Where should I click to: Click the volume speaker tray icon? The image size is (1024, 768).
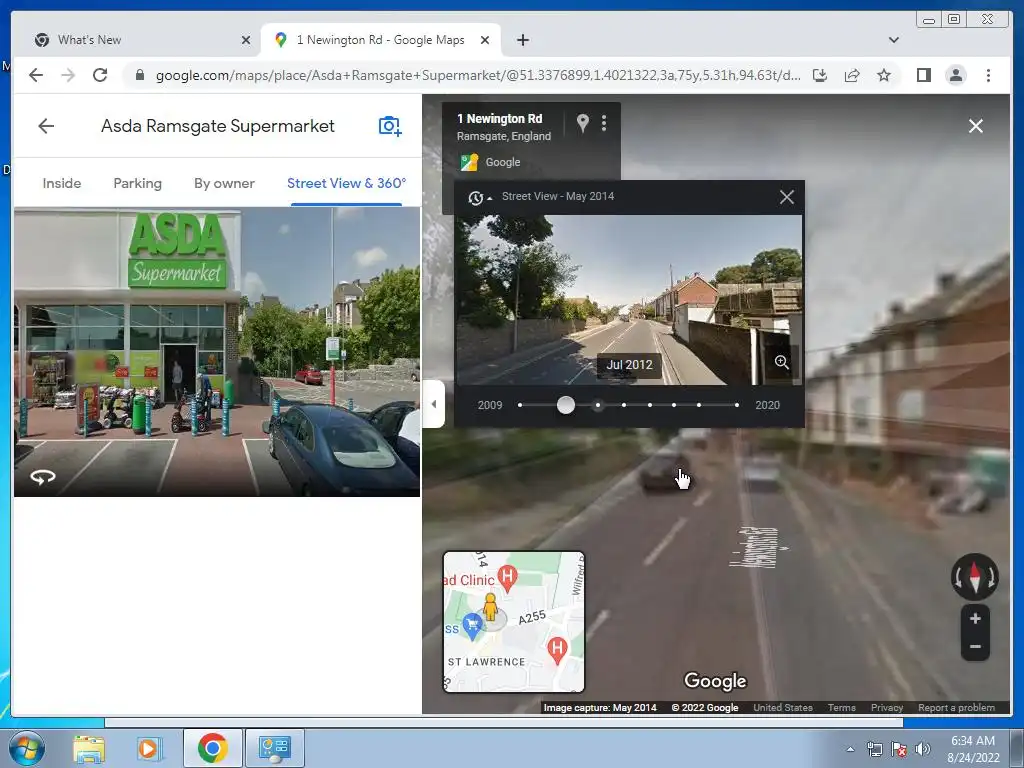922,749
